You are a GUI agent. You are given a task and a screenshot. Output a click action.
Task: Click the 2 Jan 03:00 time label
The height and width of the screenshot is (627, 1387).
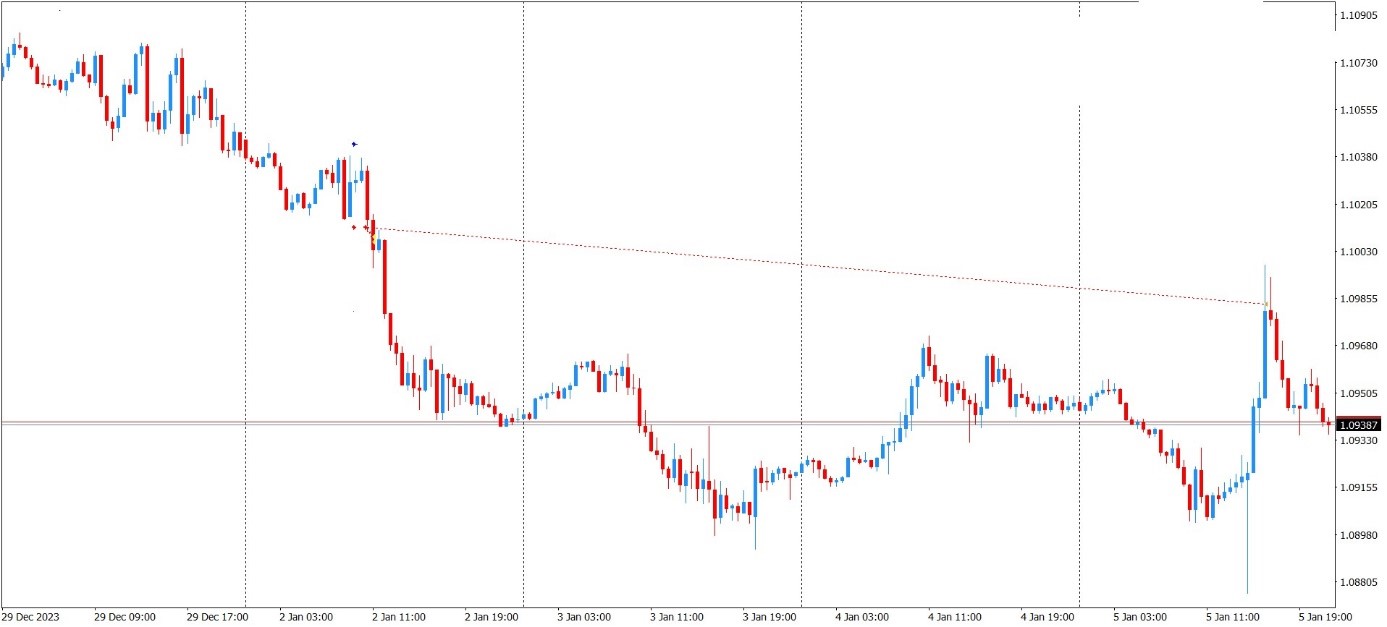click(x=306, y=617)
